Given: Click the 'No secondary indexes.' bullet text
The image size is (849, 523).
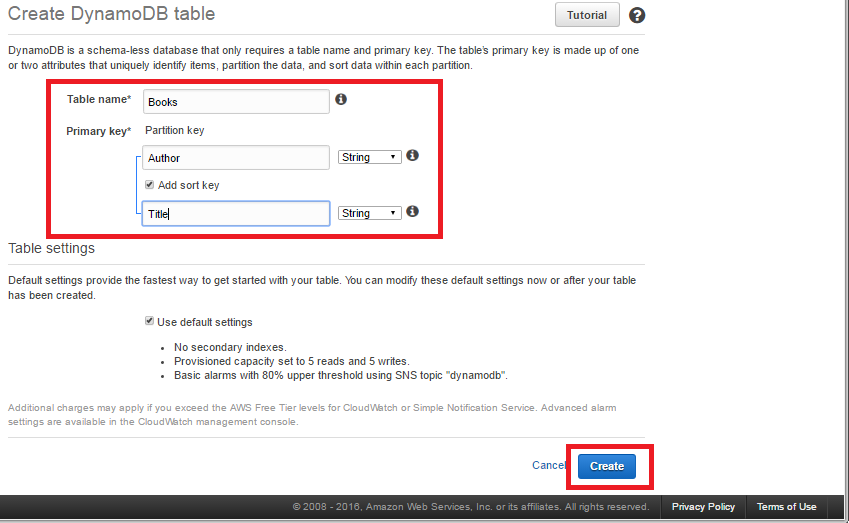Looking at the screenshot, I should coord(230,347).
